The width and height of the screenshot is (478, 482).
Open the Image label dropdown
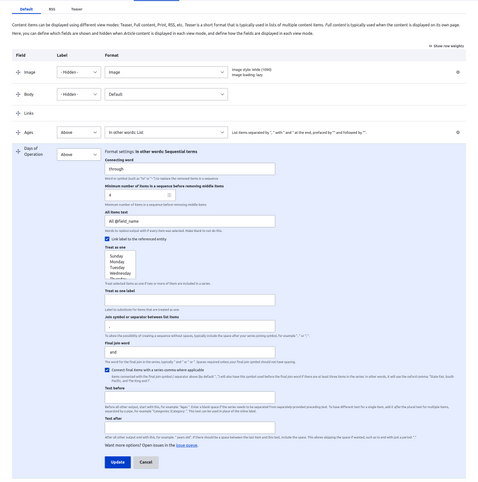79,72
